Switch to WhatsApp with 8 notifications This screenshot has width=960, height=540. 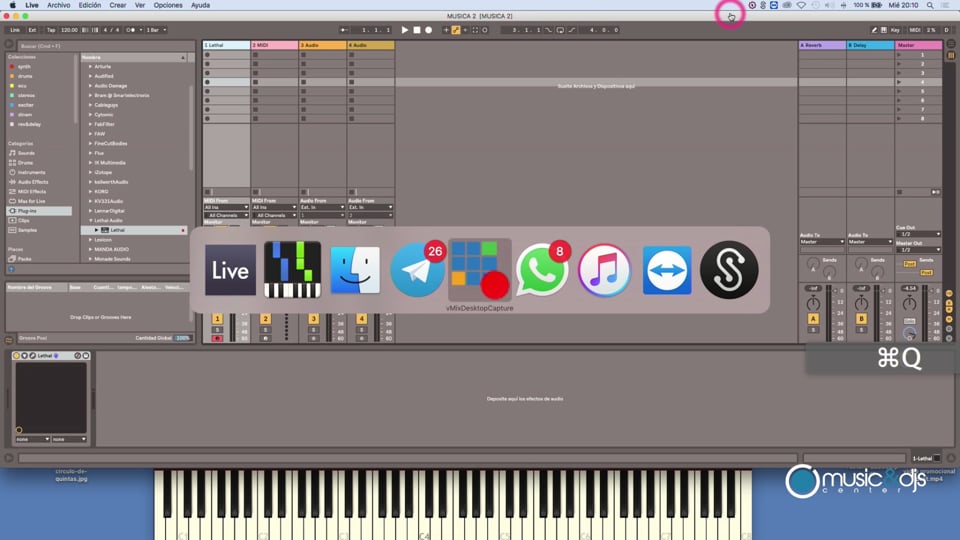(x=542, y=270)
